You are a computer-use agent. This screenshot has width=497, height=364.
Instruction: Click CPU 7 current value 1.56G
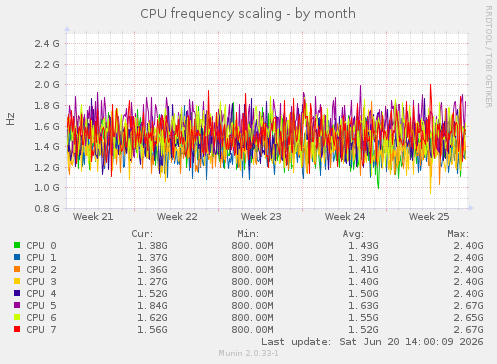(152, 330)
